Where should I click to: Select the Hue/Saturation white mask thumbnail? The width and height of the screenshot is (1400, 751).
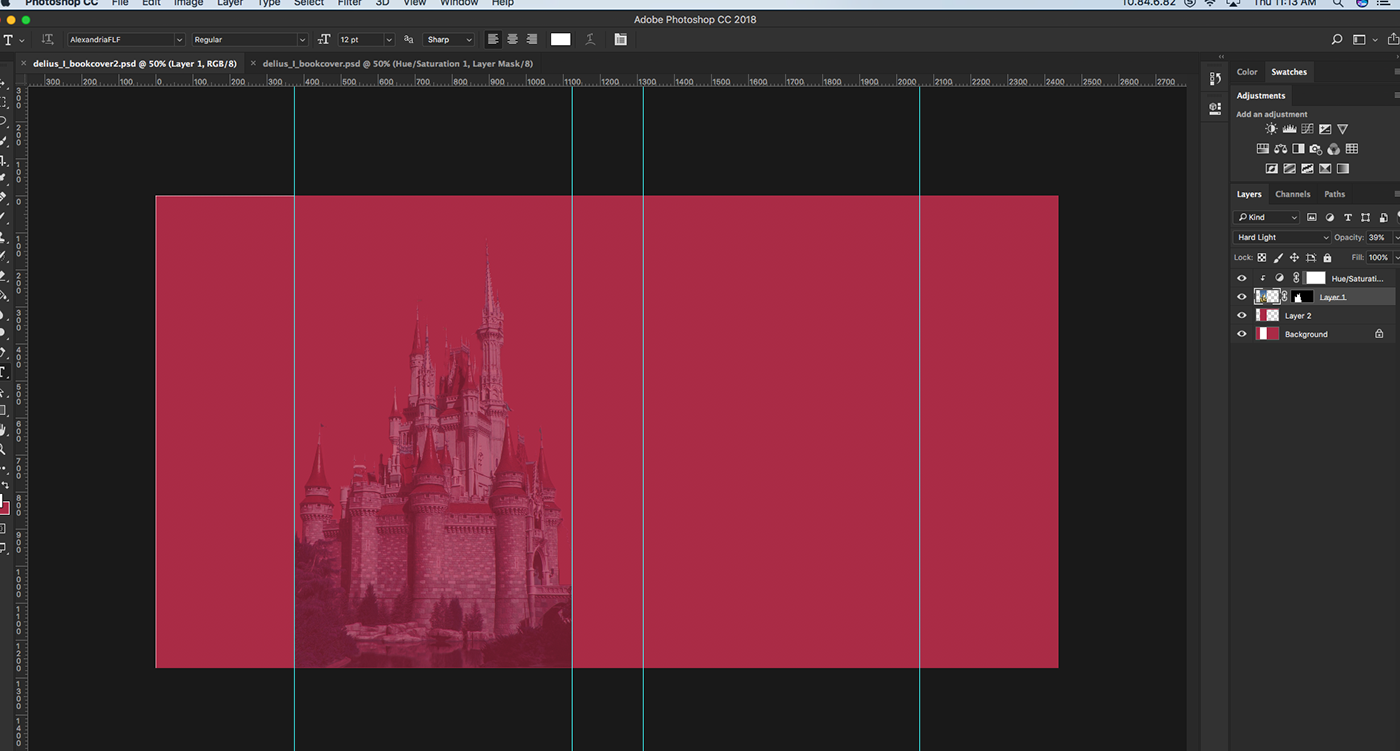click(x=1315, y=278)
